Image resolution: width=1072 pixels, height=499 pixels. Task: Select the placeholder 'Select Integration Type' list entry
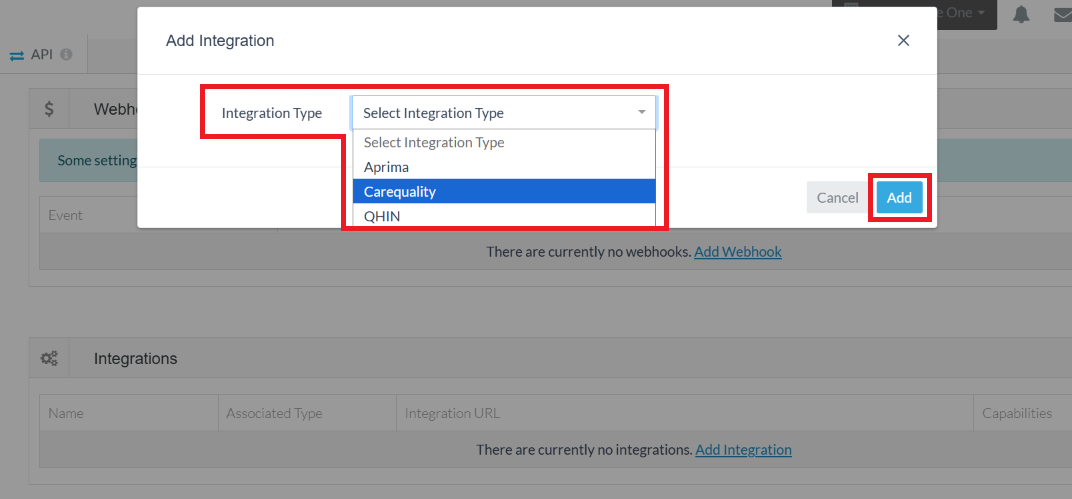coord(504,142)
